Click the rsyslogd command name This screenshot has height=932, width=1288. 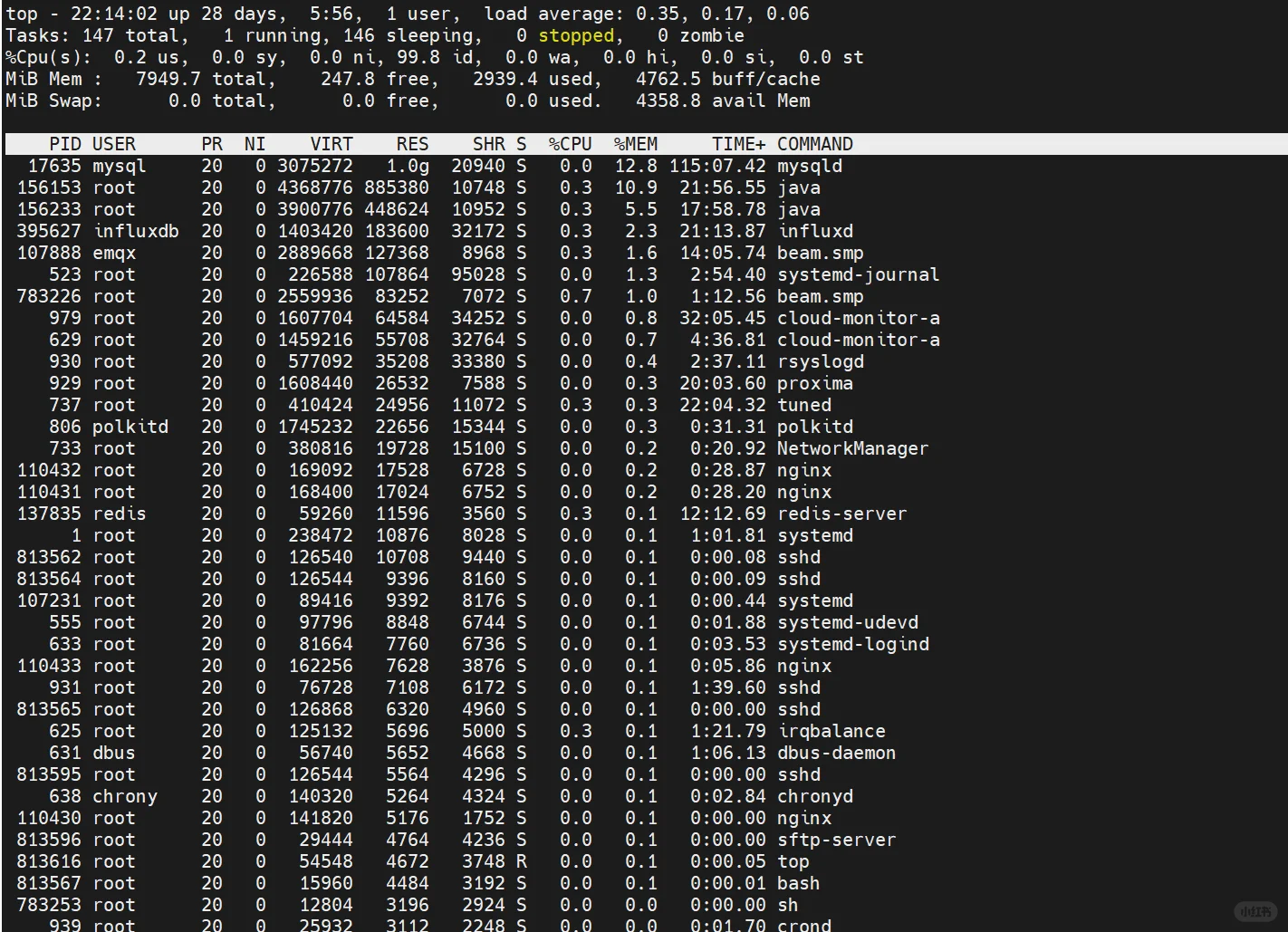821,361
